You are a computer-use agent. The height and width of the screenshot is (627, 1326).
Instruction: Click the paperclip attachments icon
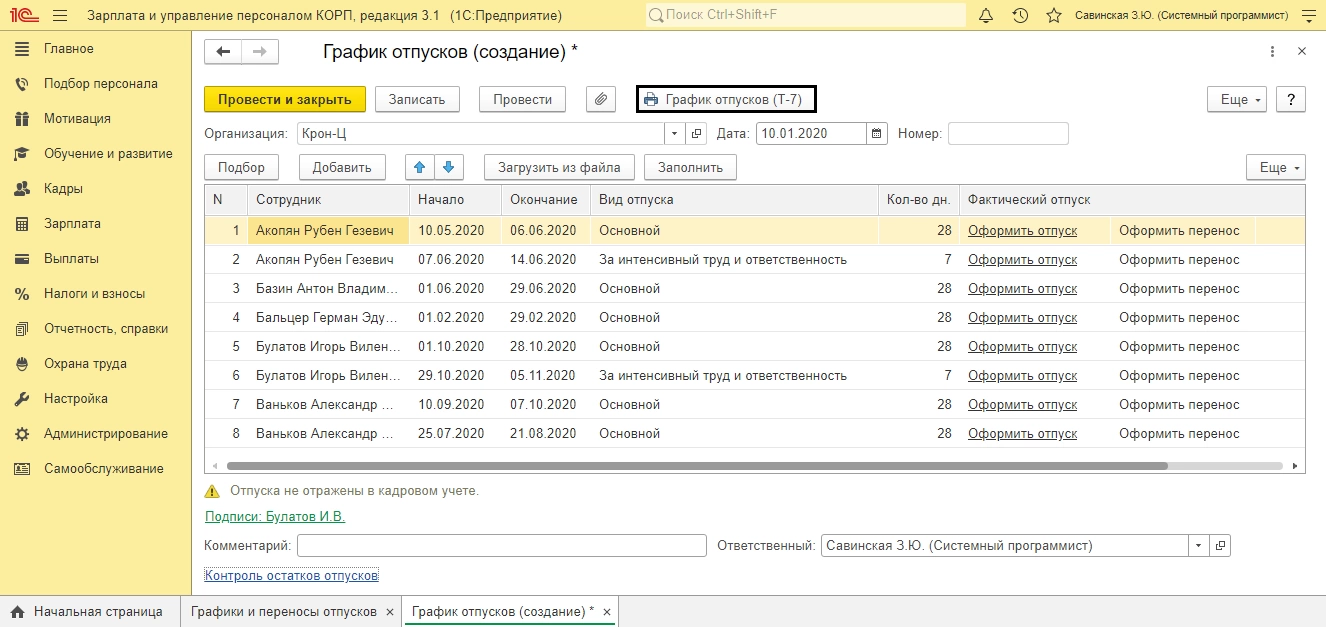pyautogui.click(x=600, y=99)
